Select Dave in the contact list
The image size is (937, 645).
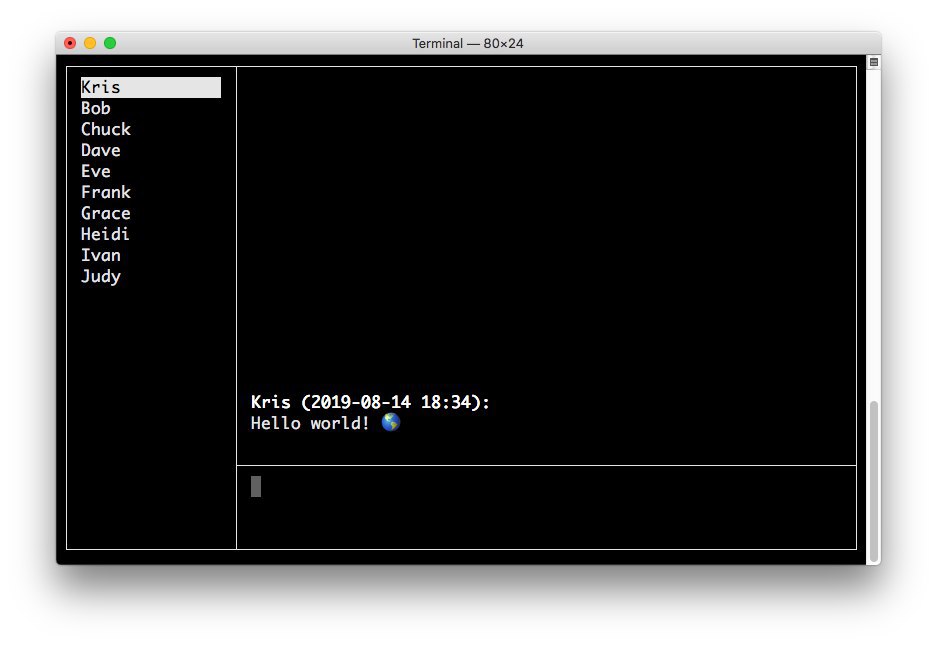click(100, 150)
